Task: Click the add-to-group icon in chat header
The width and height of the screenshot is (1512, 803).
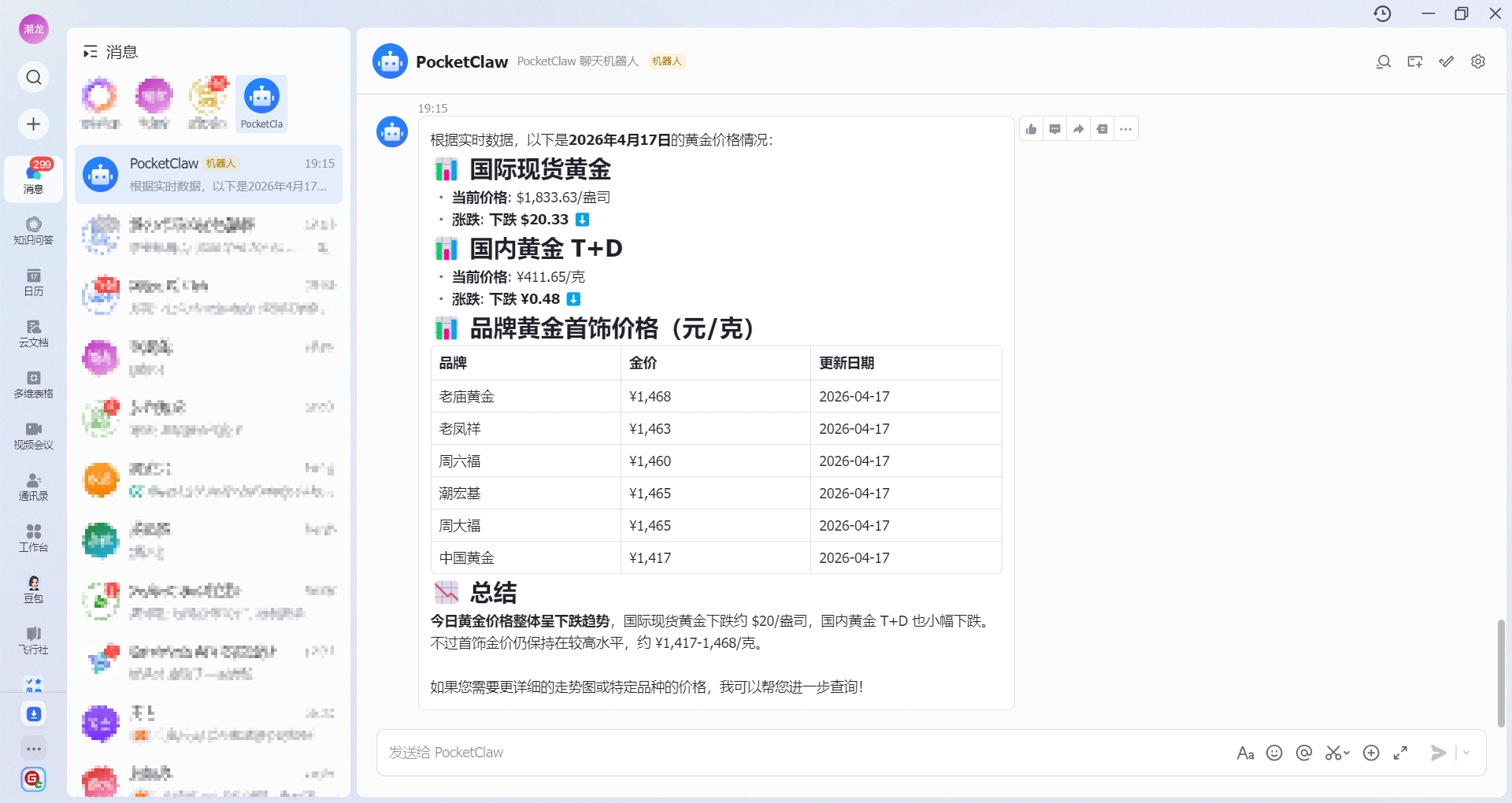Action: point(1415,61)
